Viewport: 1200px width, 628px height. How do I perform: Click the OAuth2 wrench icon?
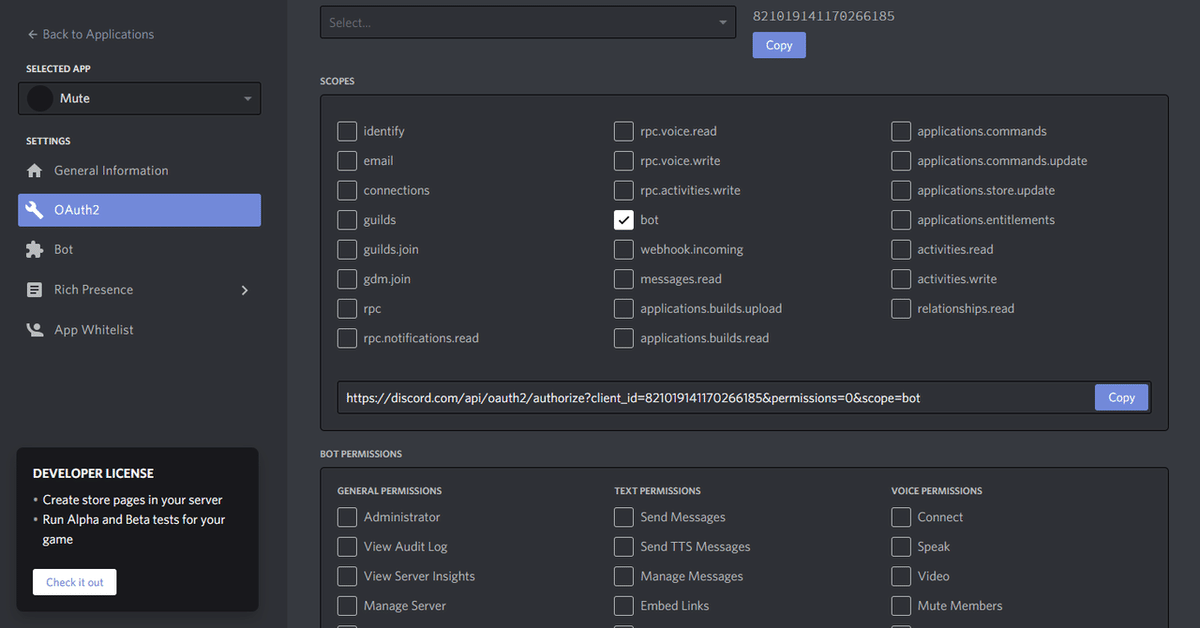35,210
